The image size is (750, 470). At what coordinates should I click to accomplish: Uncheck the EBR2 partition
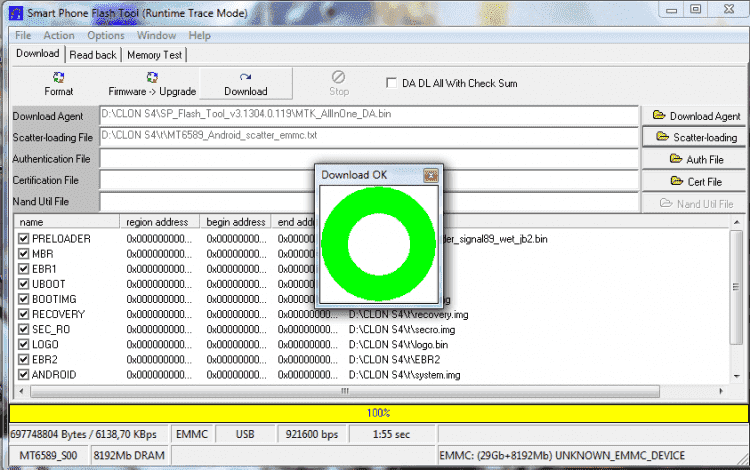pos(23,359)
